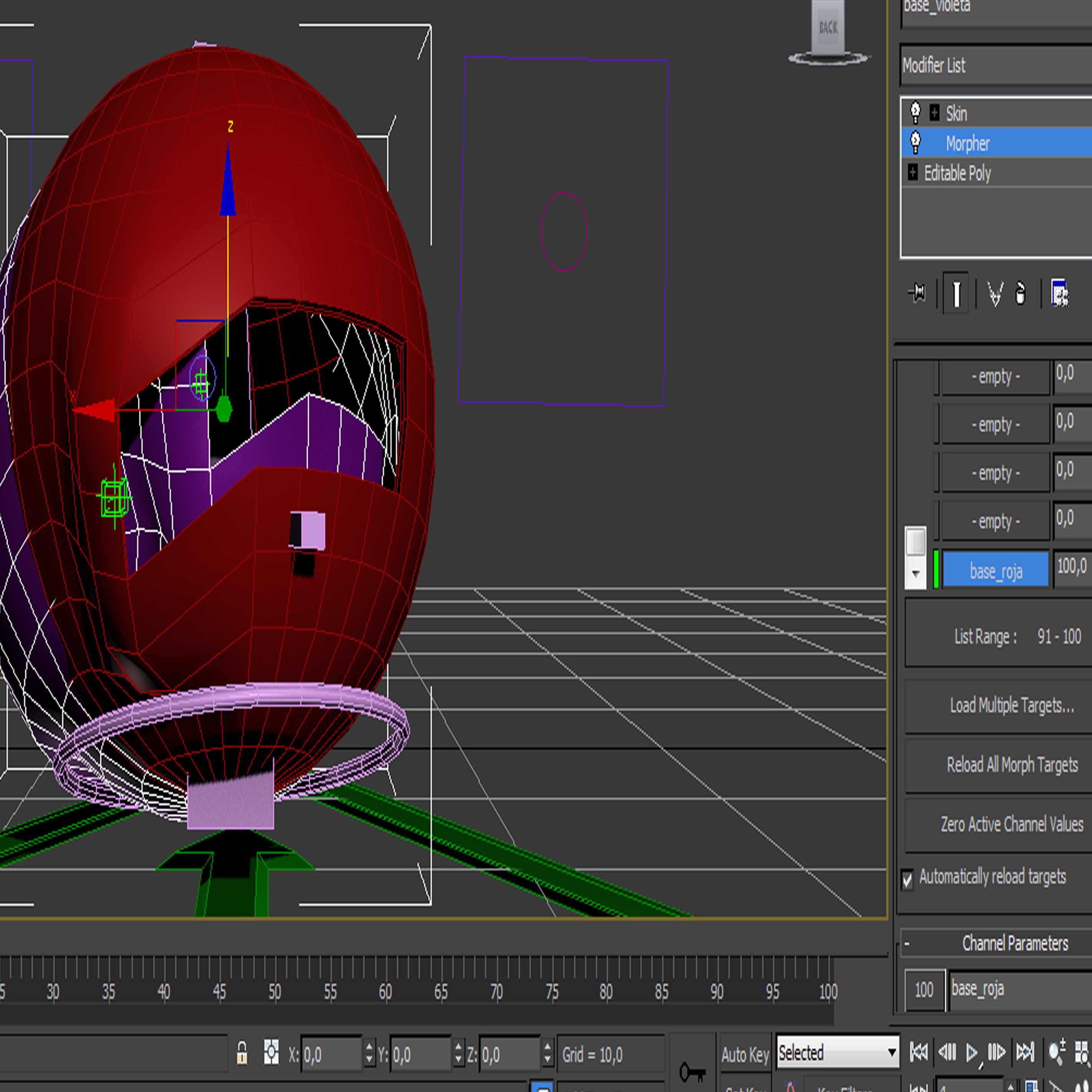Click the selection lock padlock icon
The image size is (1092, 1092).
242,1054
